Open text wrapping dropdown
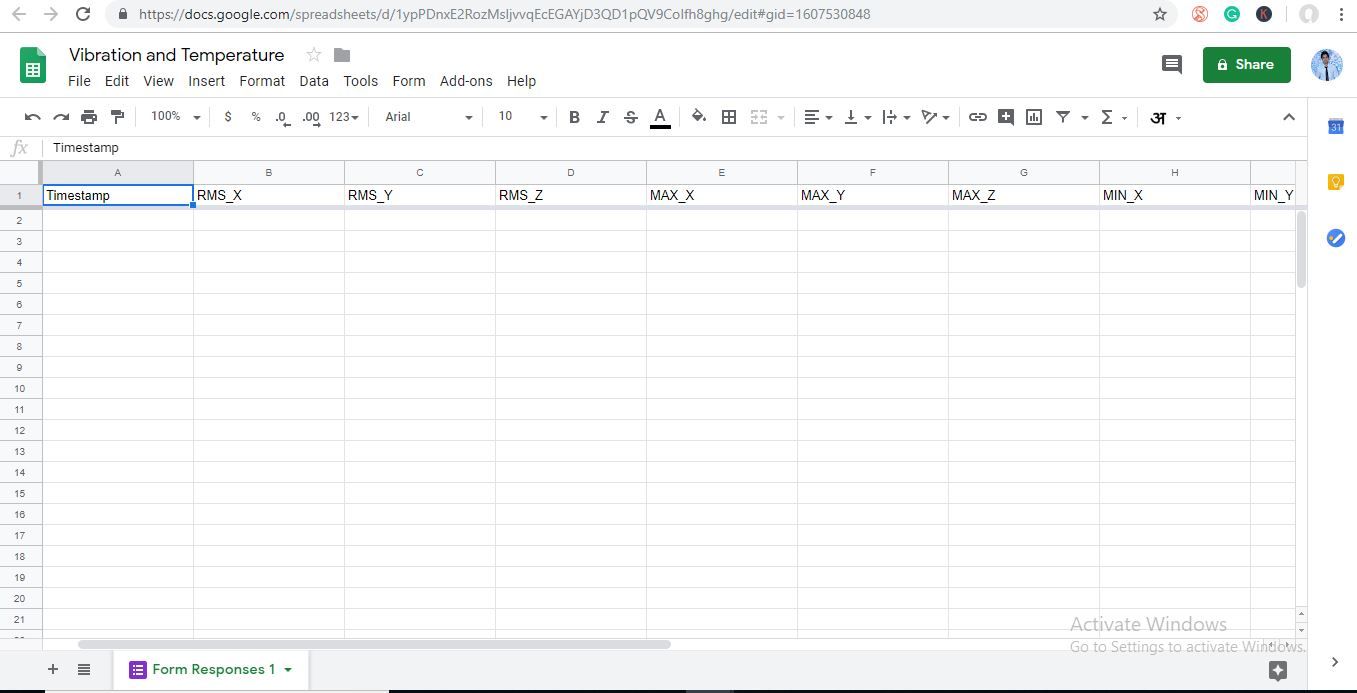 (x=896, y=117)
